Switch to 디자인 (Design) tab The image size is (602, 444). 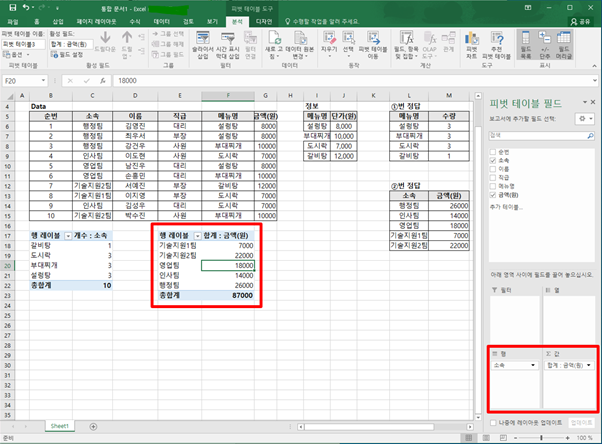pos(264,22)
